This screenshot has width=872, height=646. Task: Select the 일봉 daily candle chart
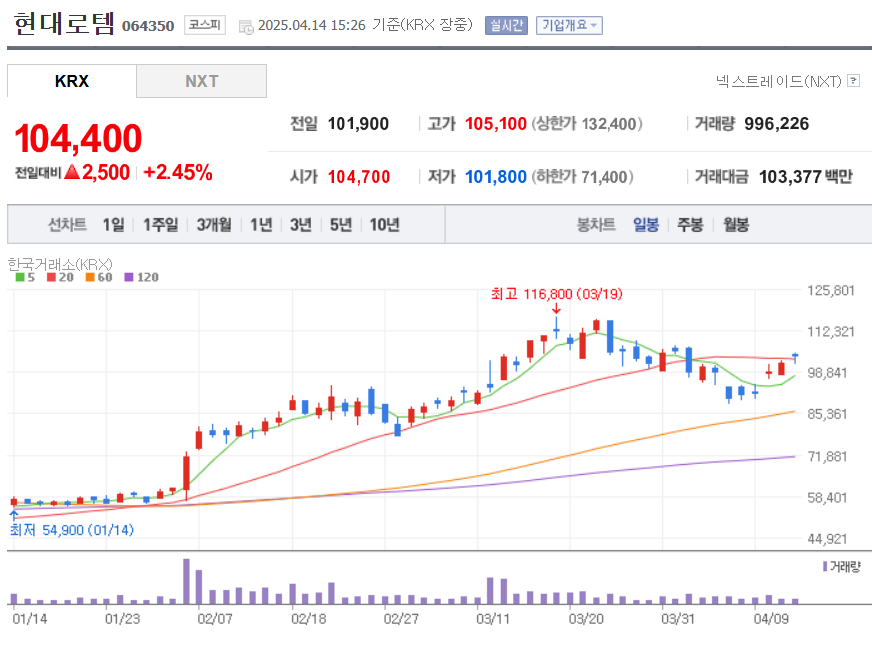[x=646, y=225]
